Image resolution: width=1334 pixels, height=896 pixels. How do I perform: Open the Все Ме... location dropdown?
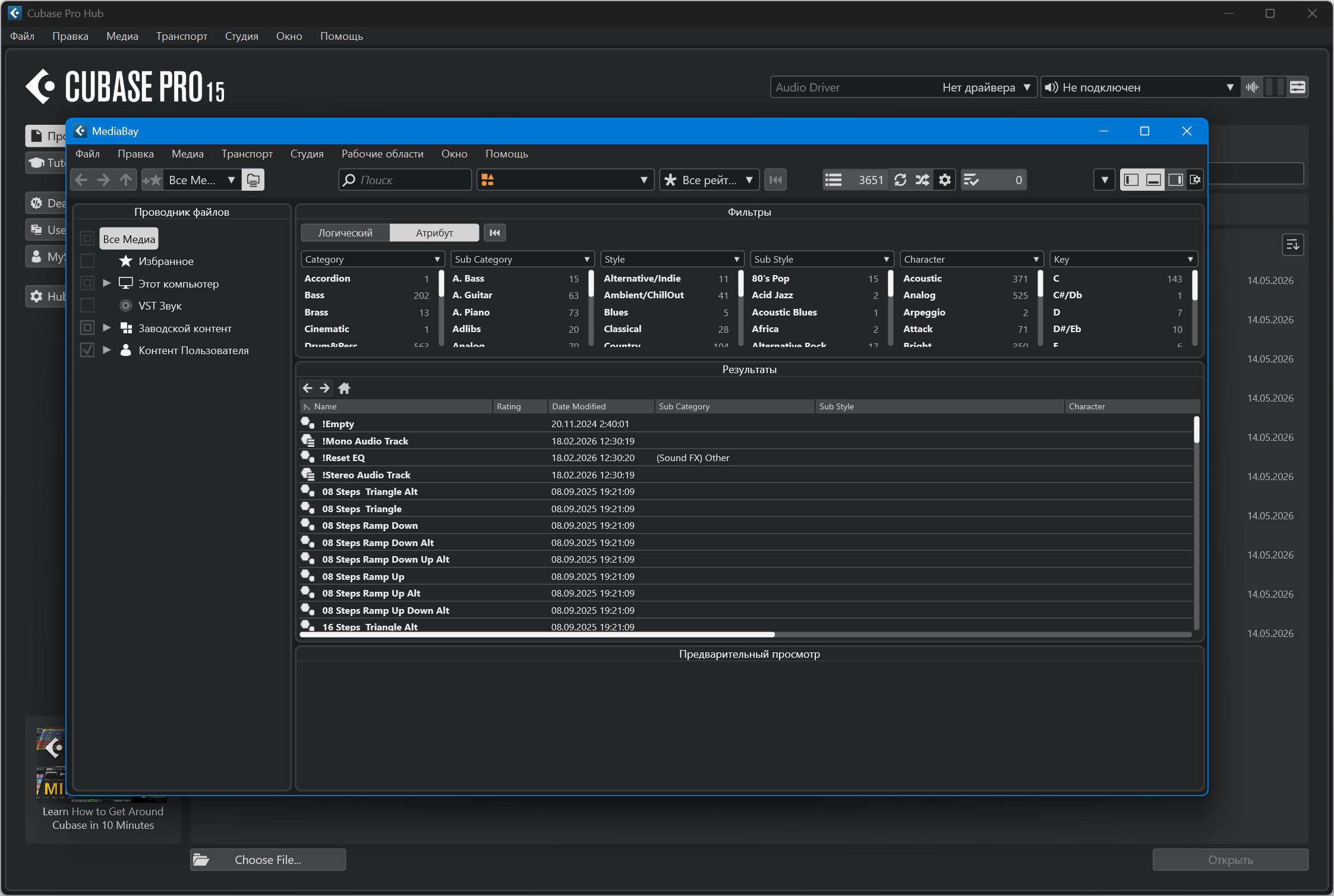202,180
